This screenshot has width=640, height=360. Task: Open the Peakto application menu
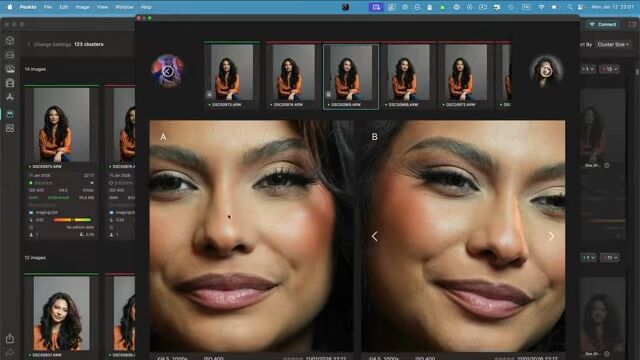tap(28, 7)
